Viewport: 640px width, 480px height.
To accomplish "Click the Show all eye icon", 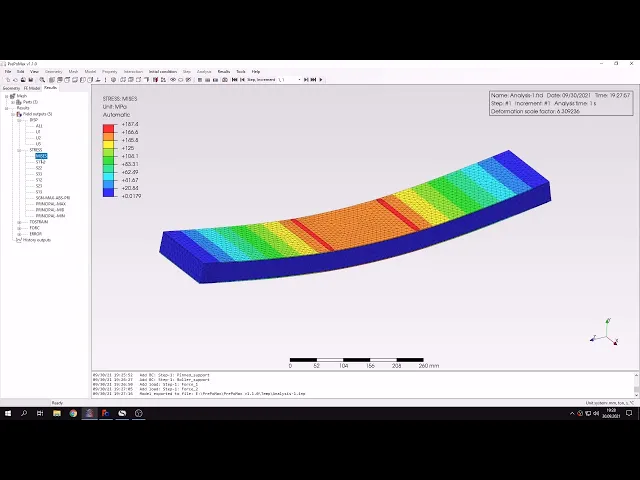I will pos(173,80).
